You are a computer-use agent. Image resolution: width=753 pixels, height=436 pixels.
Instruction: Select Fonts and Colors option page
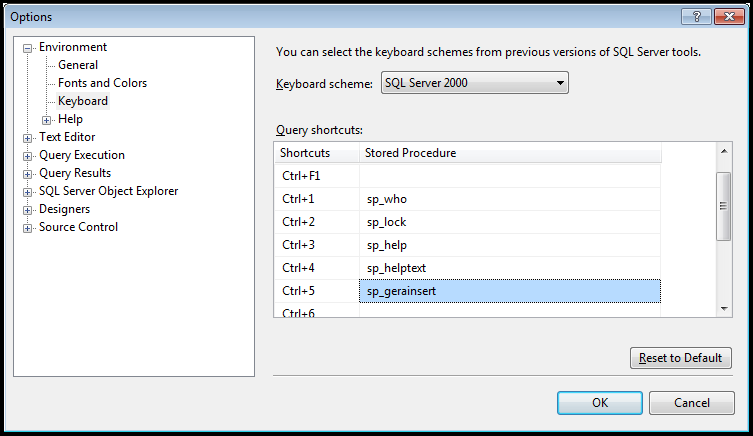(x=102, y=83)
